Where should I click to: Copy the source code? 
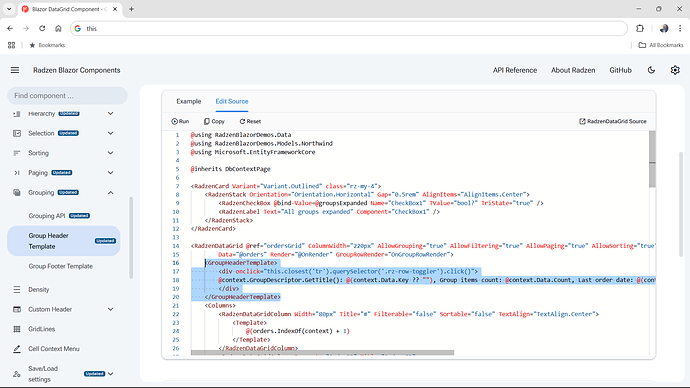(214, 121)
